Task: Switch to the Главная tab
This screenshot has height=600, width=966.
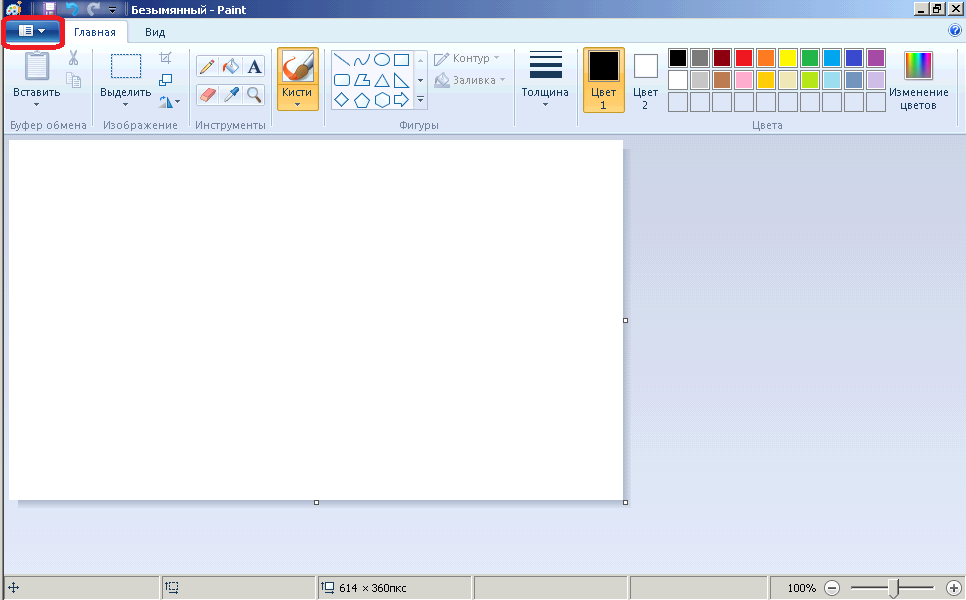Action: (95, 32)
